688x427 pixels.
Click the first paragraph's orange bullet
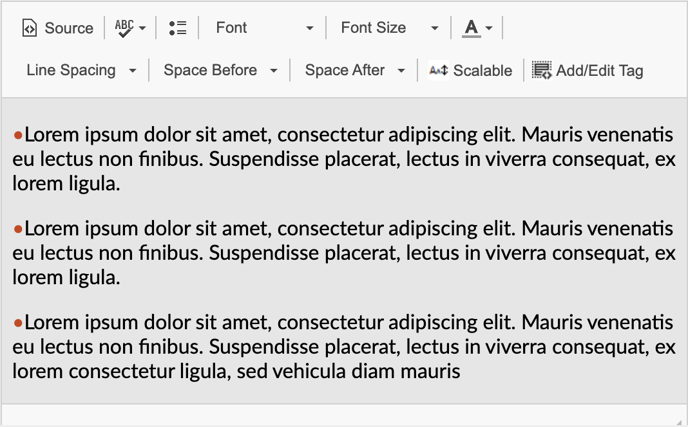pyautogui.click(x=18, y=135)
